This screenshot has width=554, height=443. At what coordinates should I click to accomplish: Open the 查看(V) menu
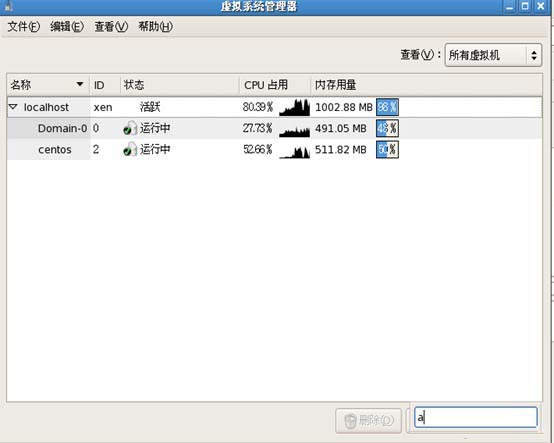pyautogui.click(x=111, y=26)
